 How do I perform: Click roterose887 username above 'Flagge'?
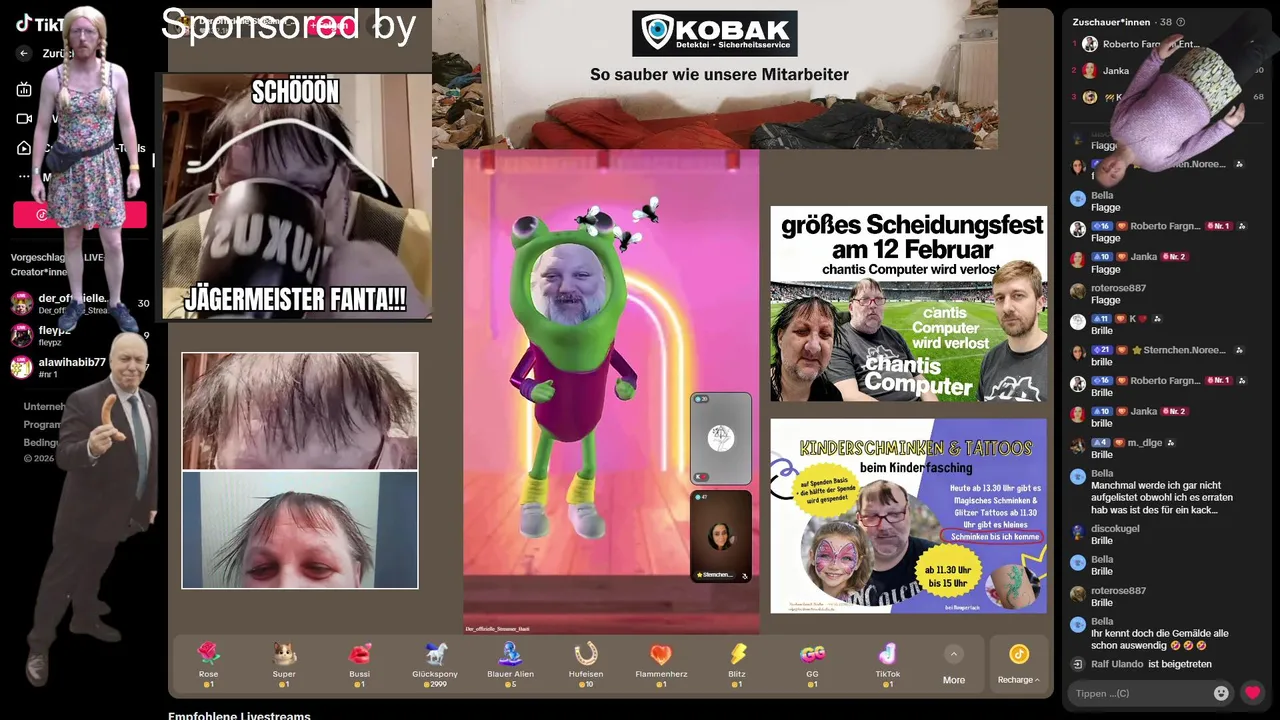[x=1118, y=288]
